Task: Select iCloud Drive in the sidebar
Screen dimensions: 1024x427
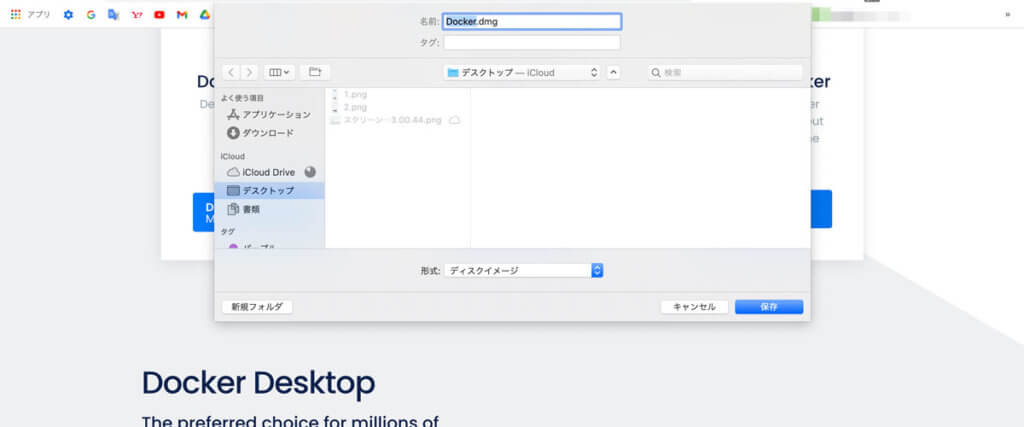Action: click(x=267, y=172)
